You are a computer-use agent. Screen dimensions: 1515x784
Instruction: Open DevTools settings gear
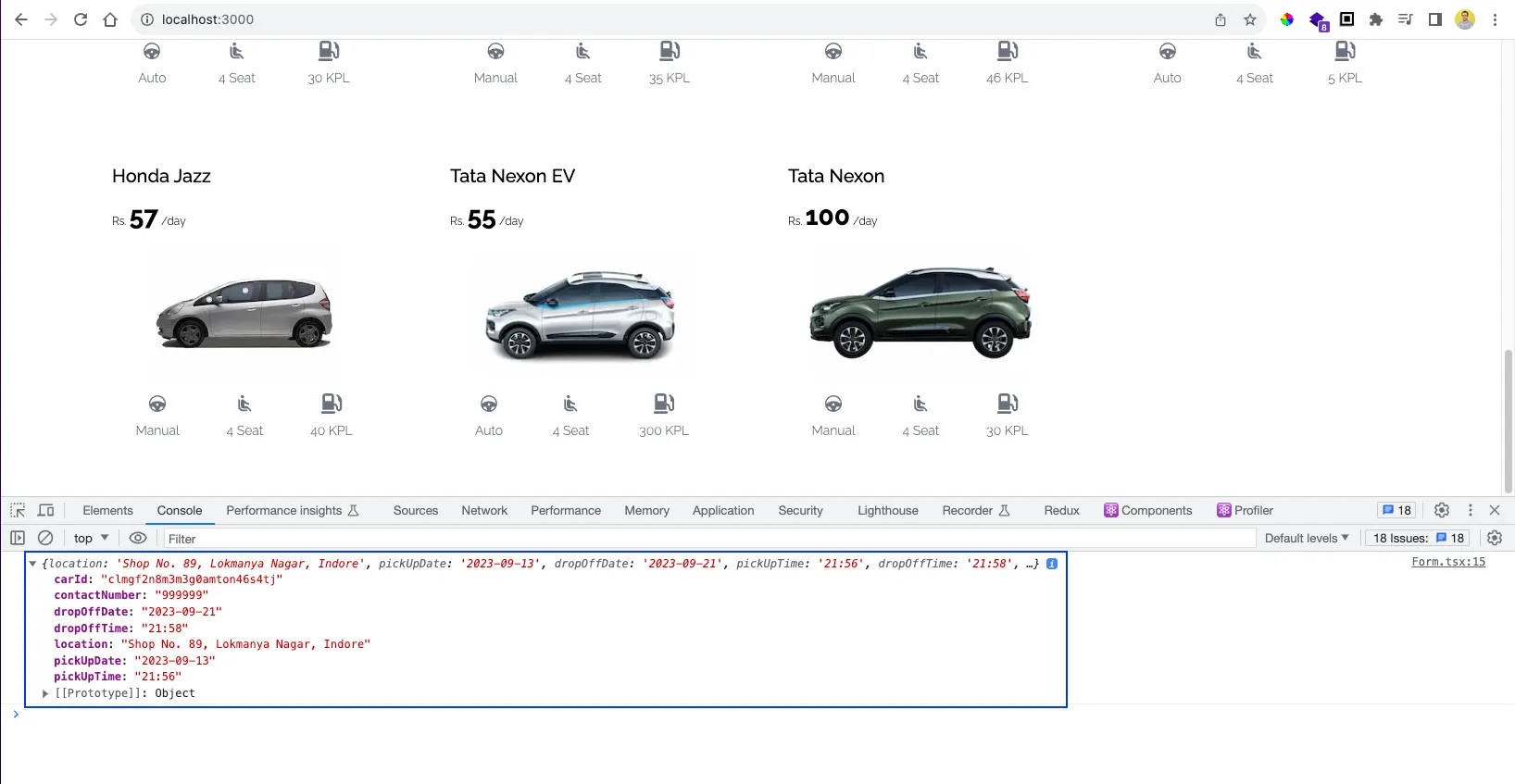(x=1442, y=510)
